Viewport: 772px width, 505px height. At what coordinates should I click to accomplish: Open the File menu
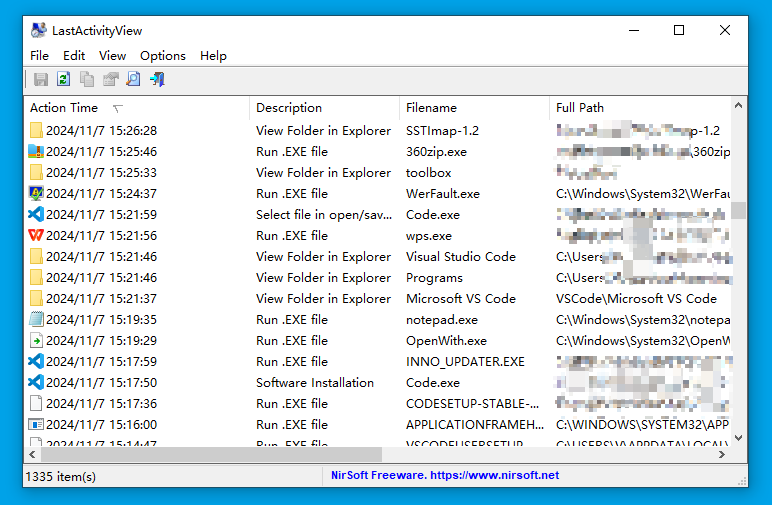[39, 56]
